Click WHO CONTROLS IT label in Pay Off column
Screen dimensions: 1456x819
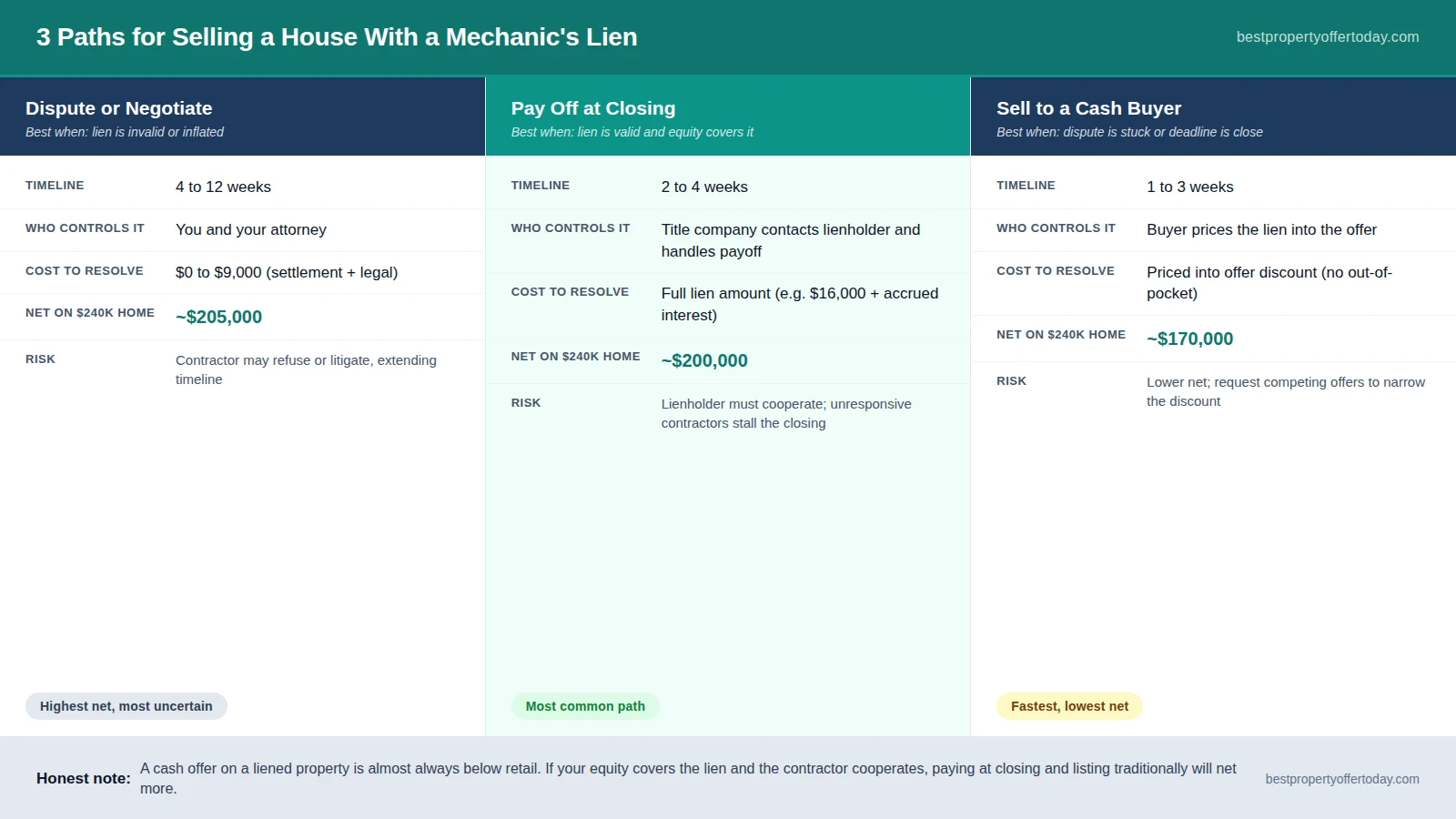point(571,227)
